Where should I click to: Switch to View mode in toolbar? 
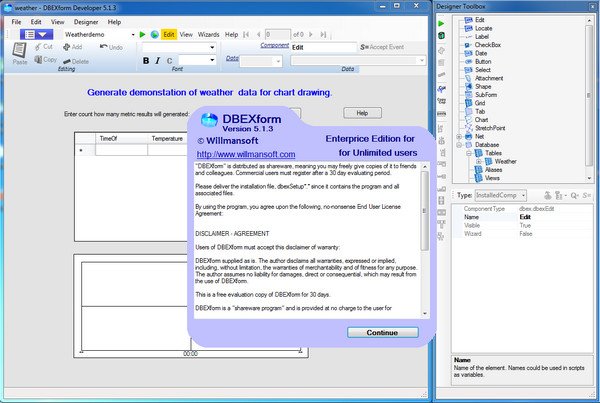point(186,34)
